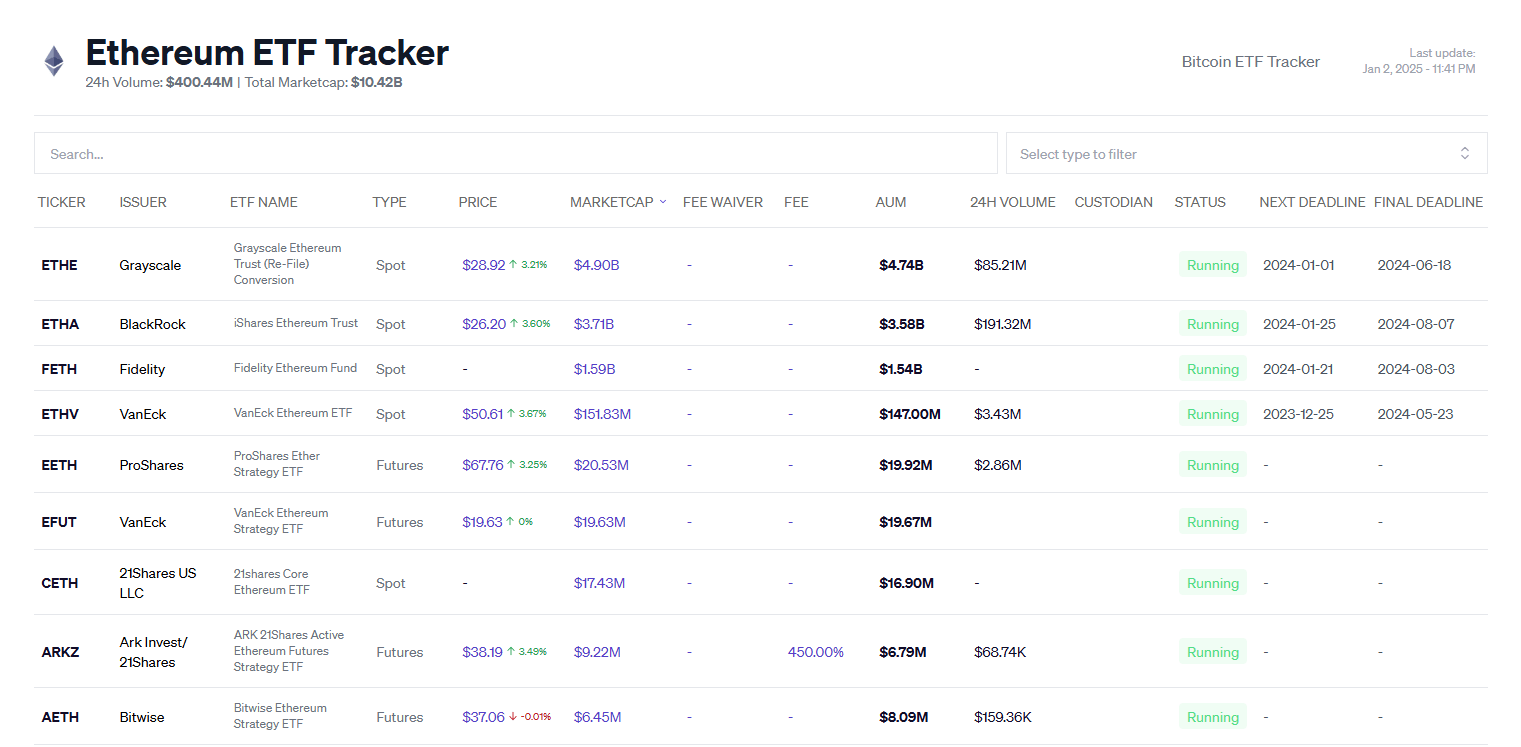Click the Ethereum ETF Tracker page title
Screen dimensions: 1521x747
pyautogui.click(x=267, y=52)
